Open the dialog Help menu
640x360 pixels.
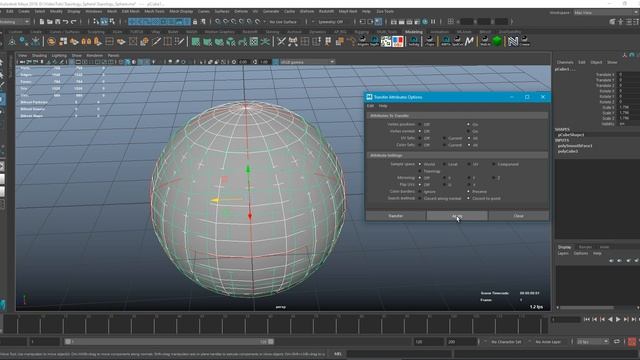(x=383, y=106)
